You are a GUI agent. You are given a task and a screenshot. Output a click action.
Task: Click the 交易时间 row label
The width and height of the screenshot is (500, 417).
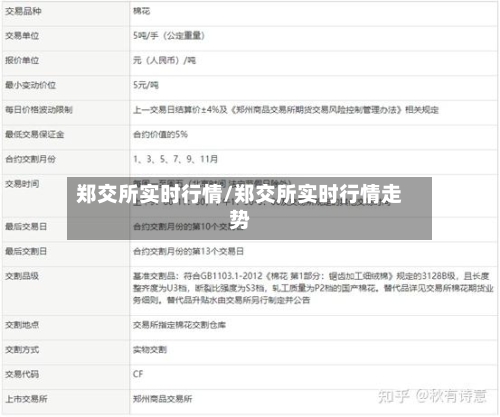point(22,184)
